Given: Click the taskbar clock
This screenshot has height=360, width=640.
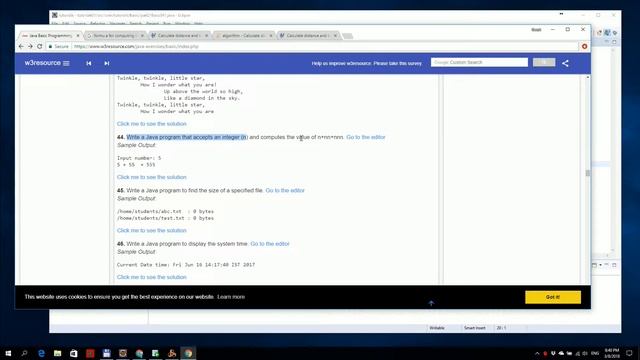Looking at the screenshot, I should 612,353.
